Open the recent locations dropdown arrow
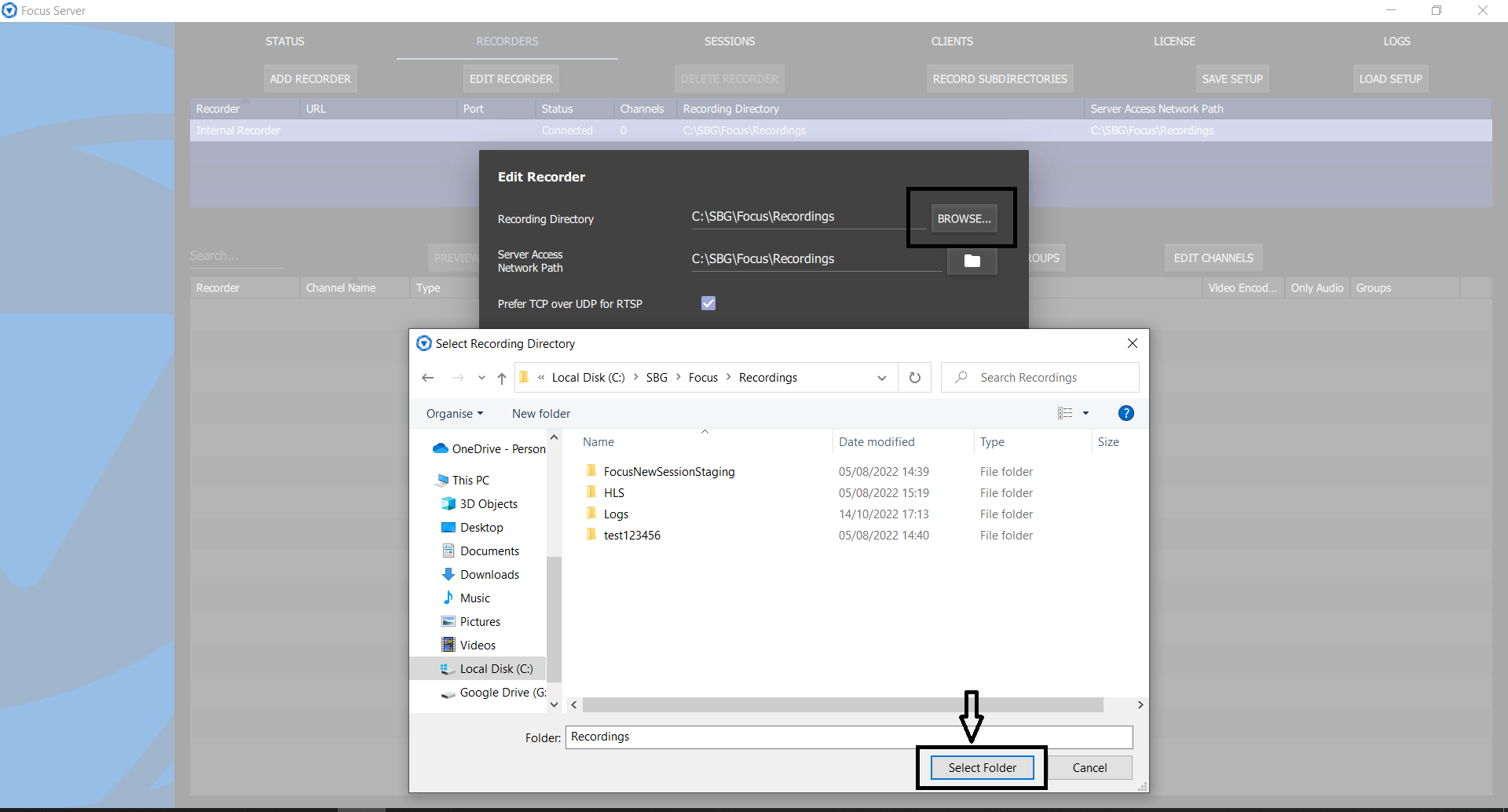1508x812 pixels. point(481,378)
